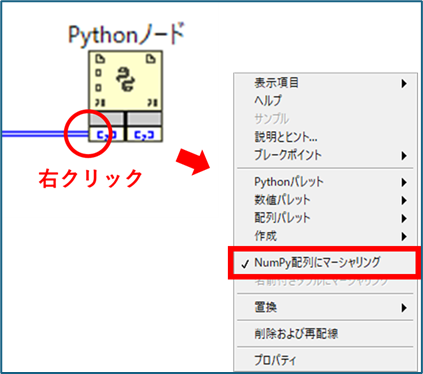Image resolution: width=423 pixels, height=374 pixels.
Task: Click the top-right page terminal on node
Action: coord(151,59)
